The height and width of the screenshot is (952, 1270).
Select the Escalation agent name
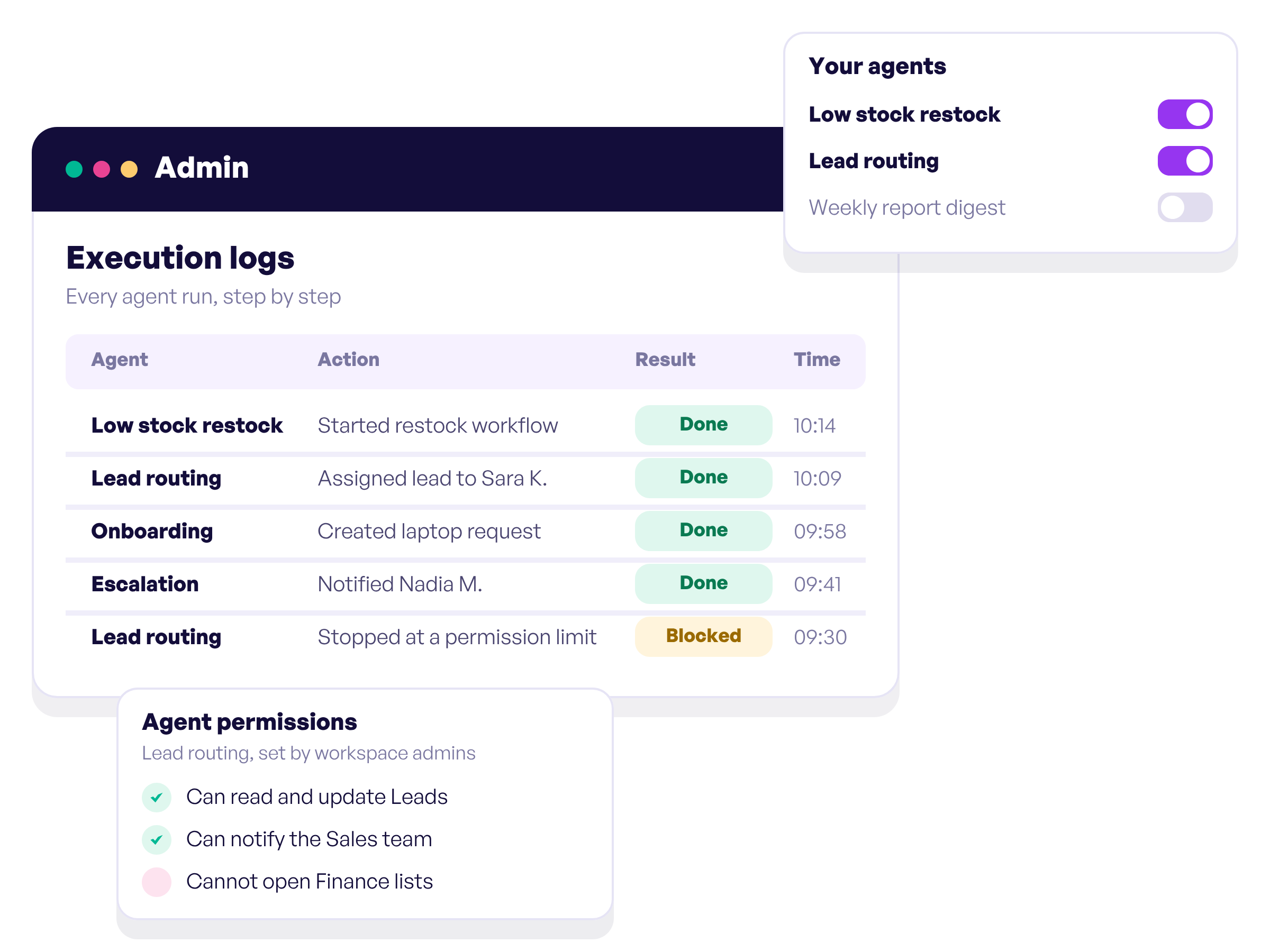(146, 583)
